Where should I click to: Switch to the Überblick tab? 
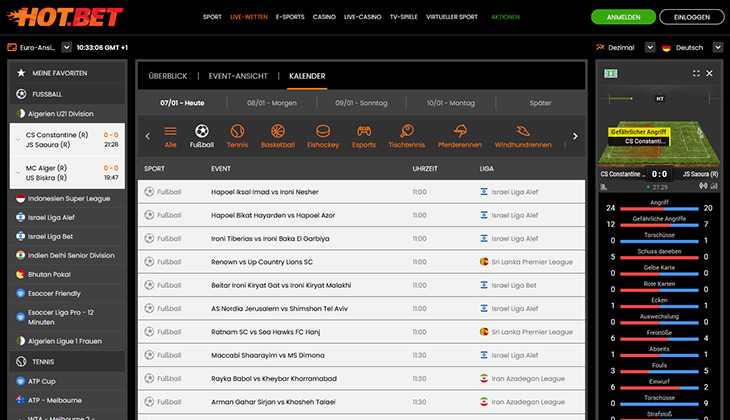[168, 76]
